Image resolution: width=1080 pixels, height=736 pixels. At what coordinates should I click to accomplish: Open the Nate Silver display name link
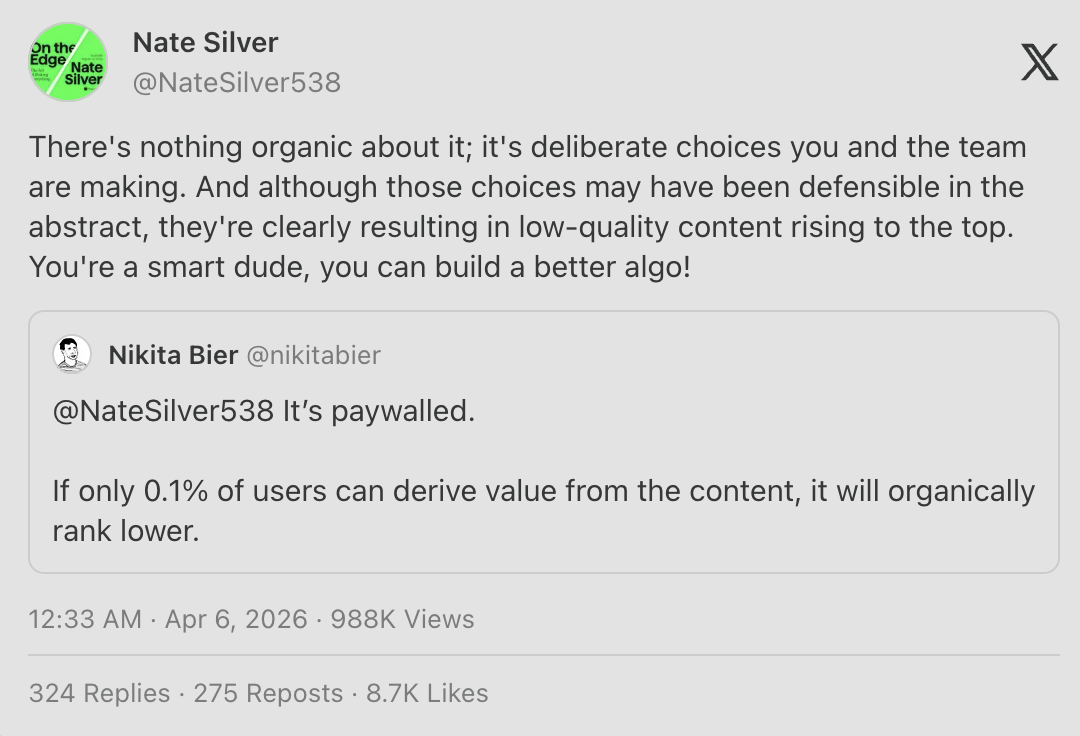205,43
